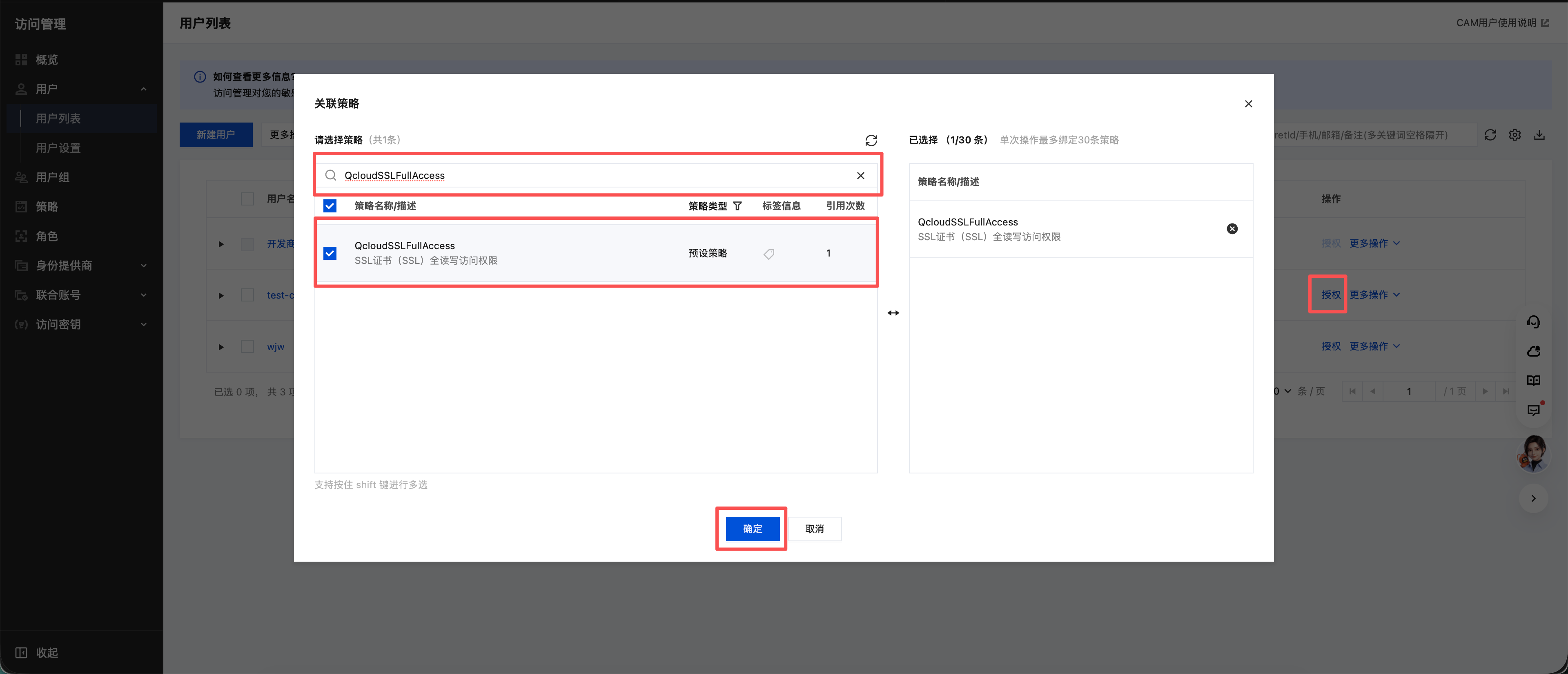Expand the test-c user row
1568x674 pixels.
coord(221,295)
